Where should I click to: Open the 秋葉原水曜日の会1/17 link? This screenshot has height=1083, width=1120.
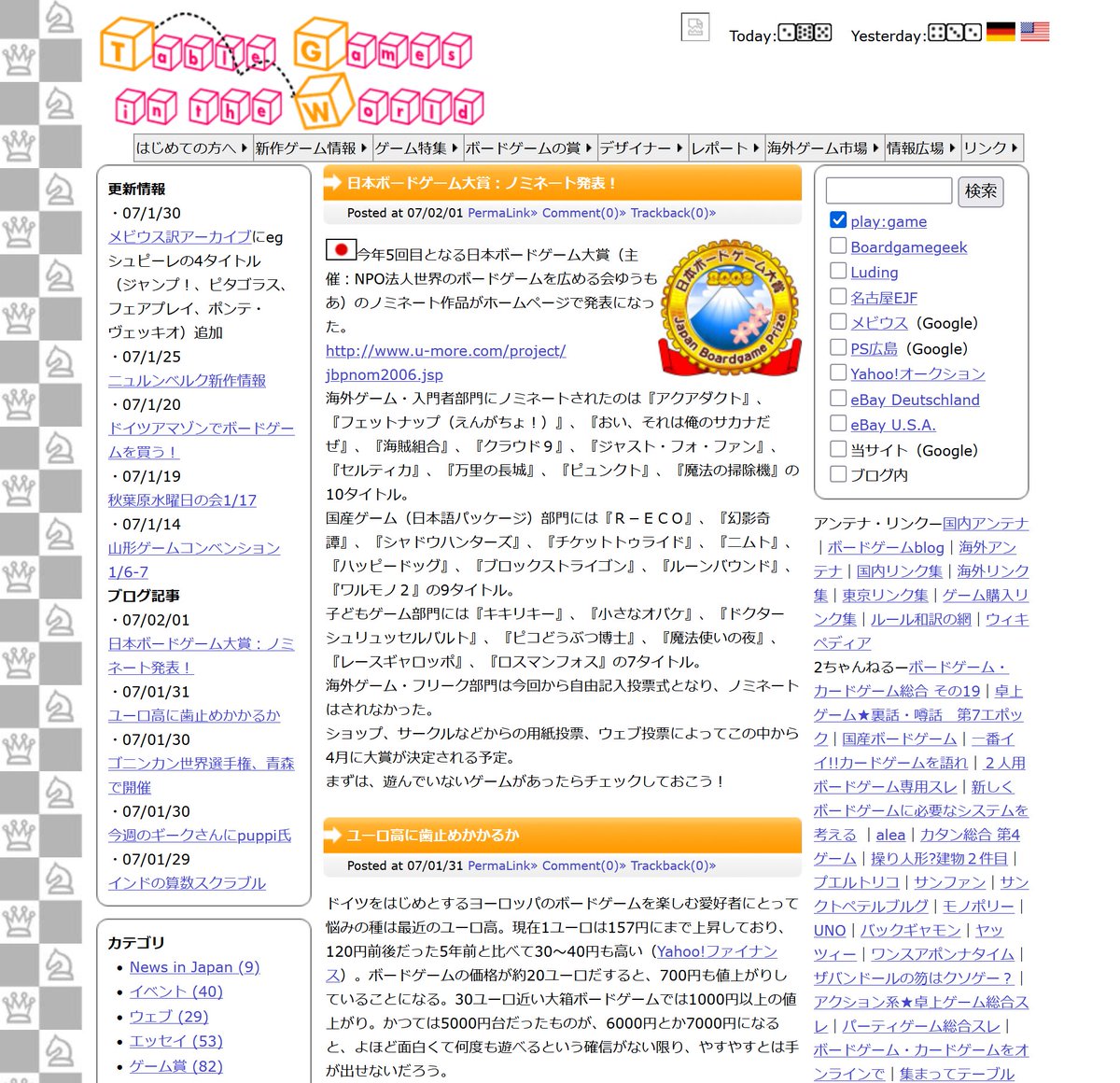tap(182, 499)
